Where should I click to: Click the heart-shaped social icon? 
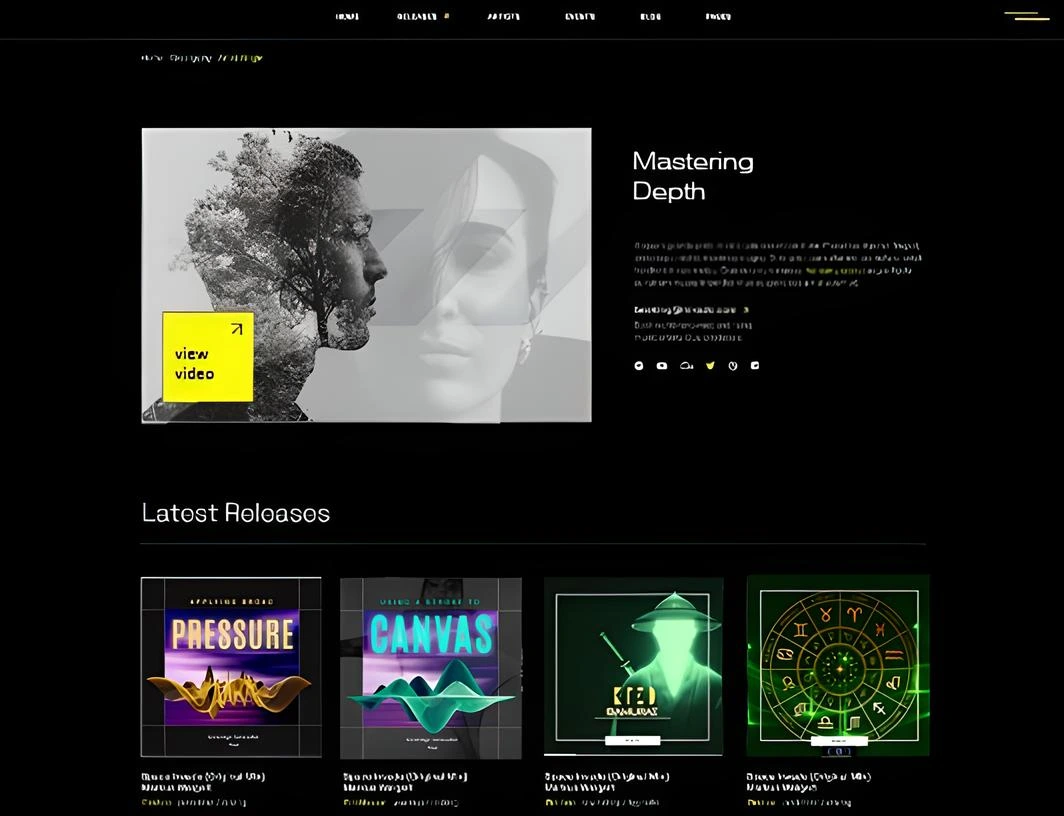point(733,366)
